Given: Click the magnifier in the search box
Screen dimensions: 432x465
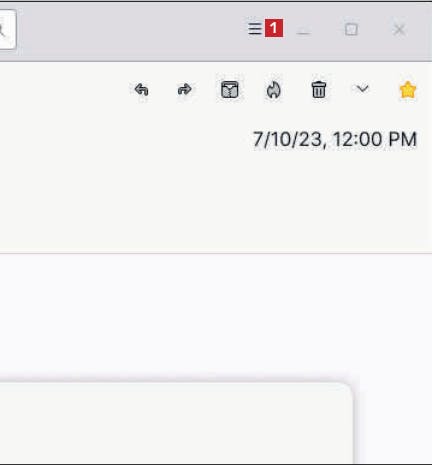Looking at the screenshot, I should tap(2, 30).
